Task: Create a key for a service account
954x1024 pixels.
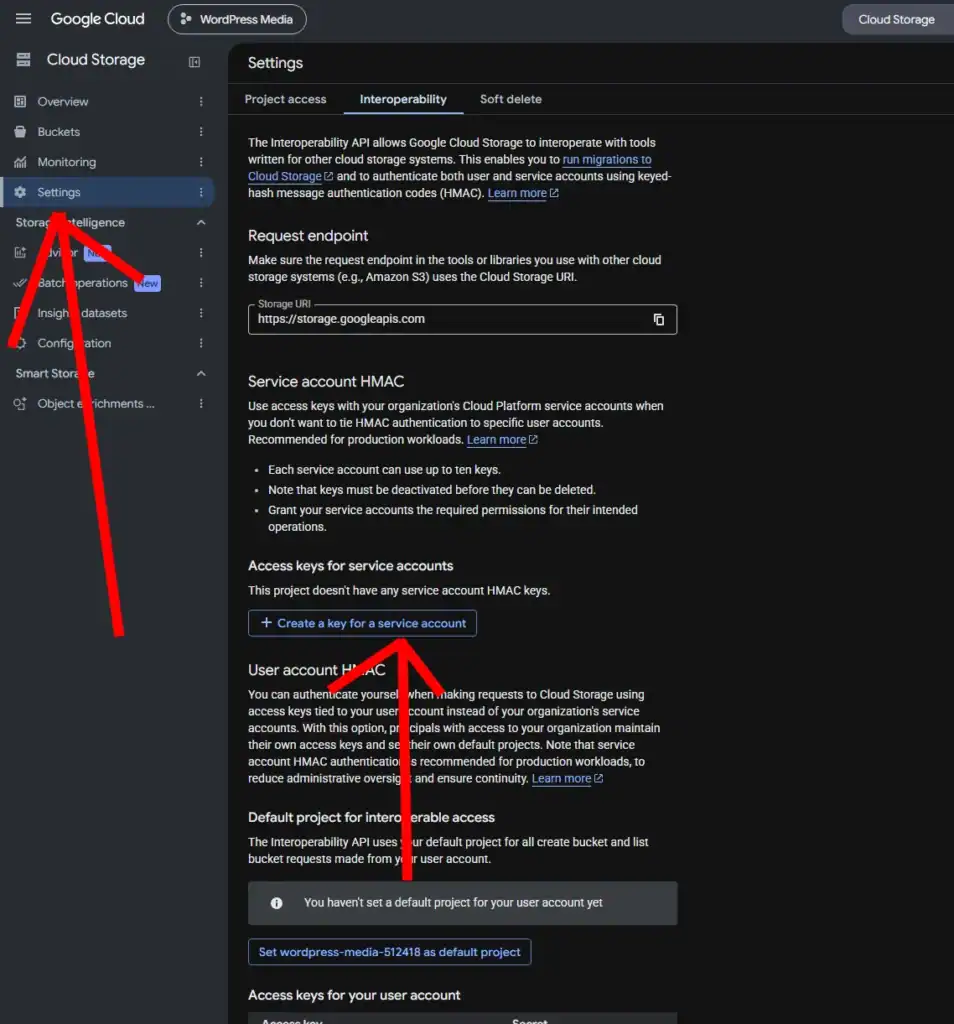Action: point(362,623)
